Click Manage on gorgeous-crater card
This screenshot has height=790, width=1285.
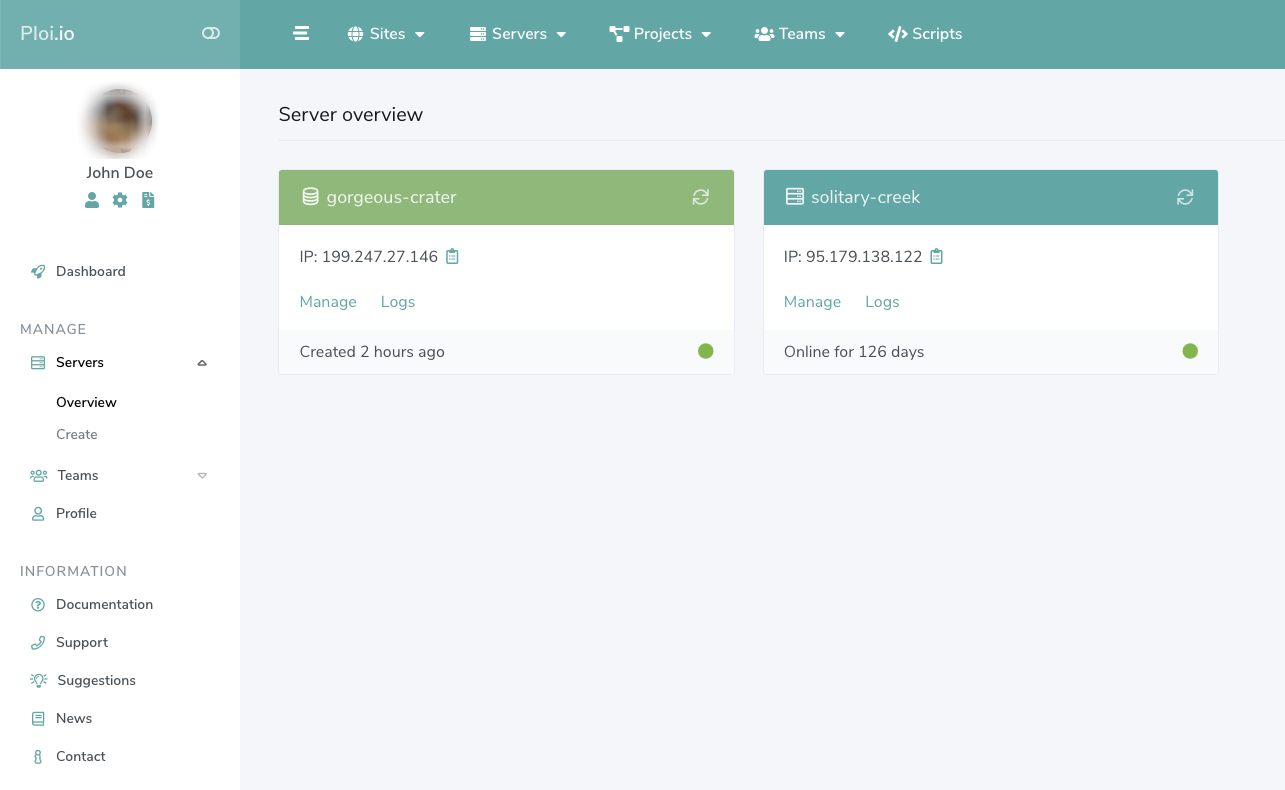coord(328,302)
